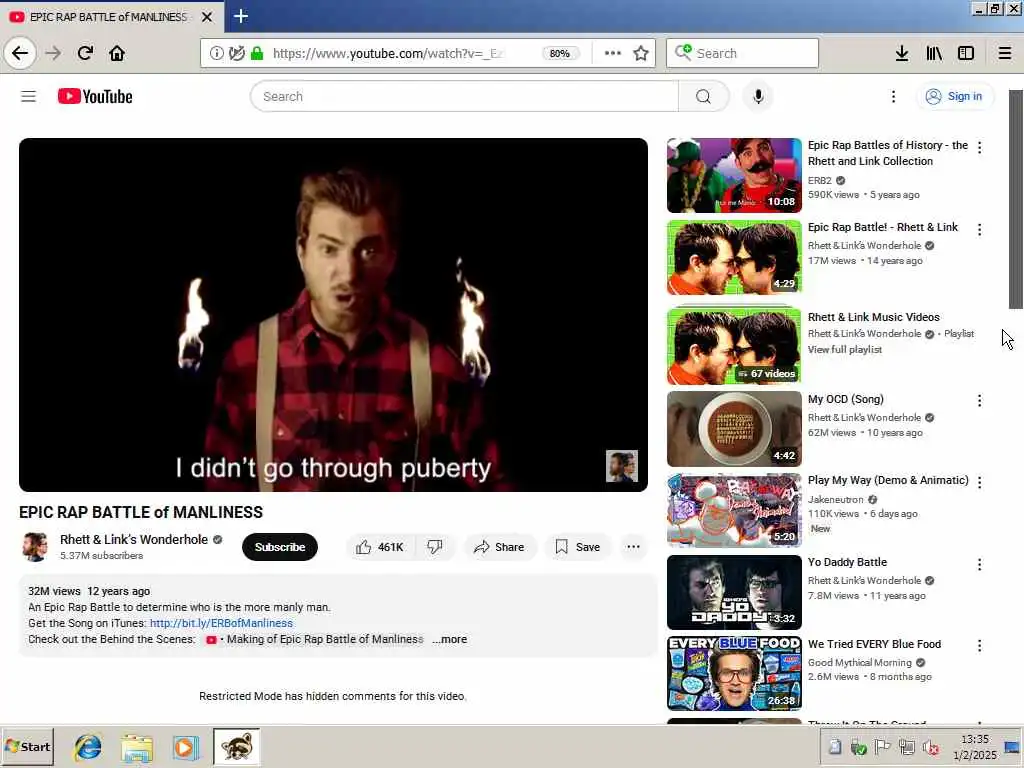Click the channel watermark in the video corner
The width and height of the screenshot is (1024, 768).
click(x=622, y=466)
